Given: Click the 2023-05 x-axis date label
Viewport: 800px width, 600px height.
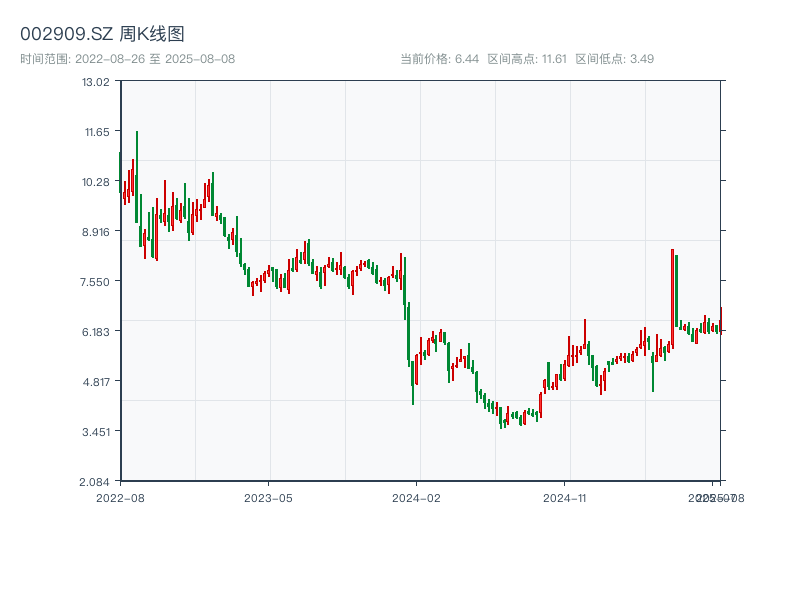Looking at the screenshot, I should click(268, 497).
